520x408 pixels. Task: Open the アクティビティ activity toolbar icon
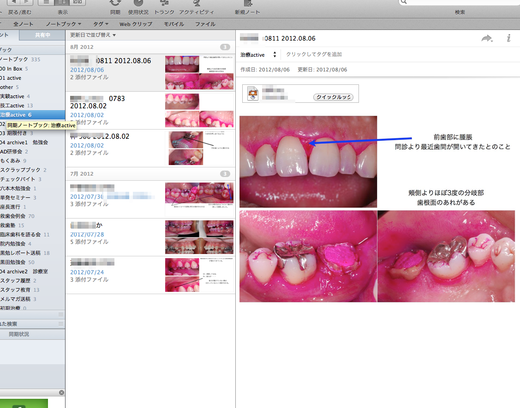pos(197,3)
